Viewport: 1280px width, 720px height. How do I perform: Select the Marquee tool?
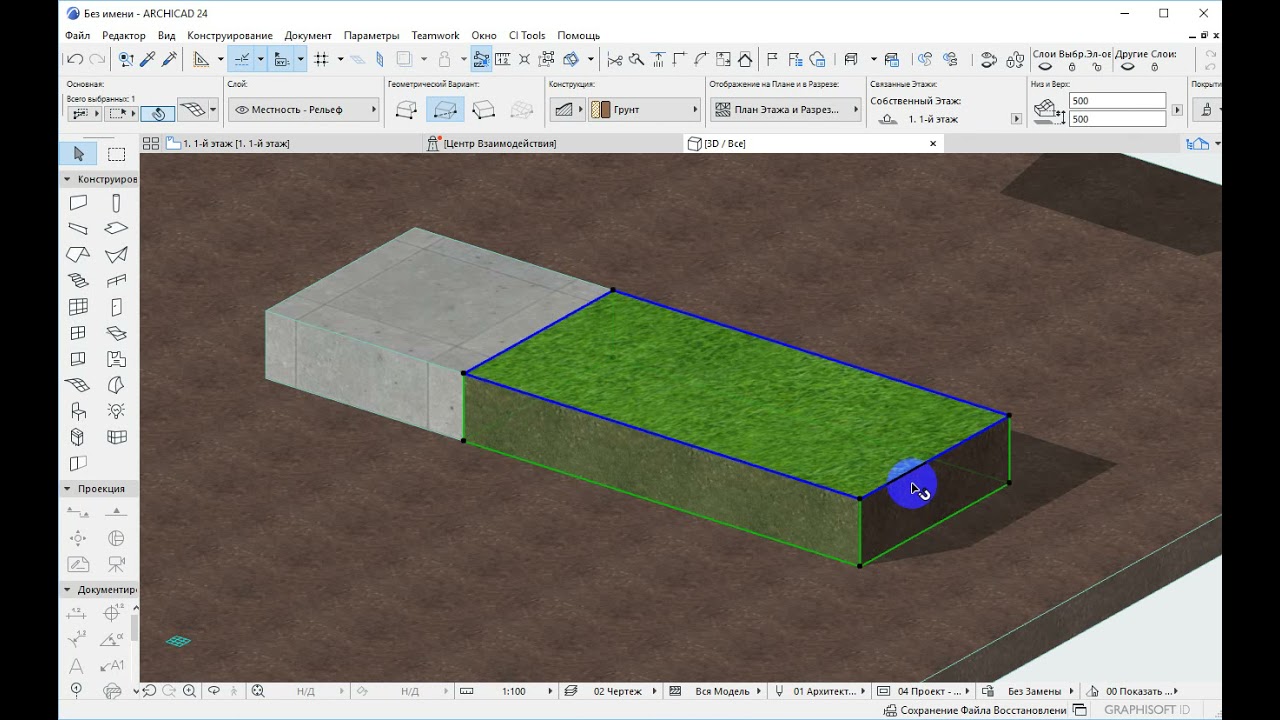coord(117,154)
